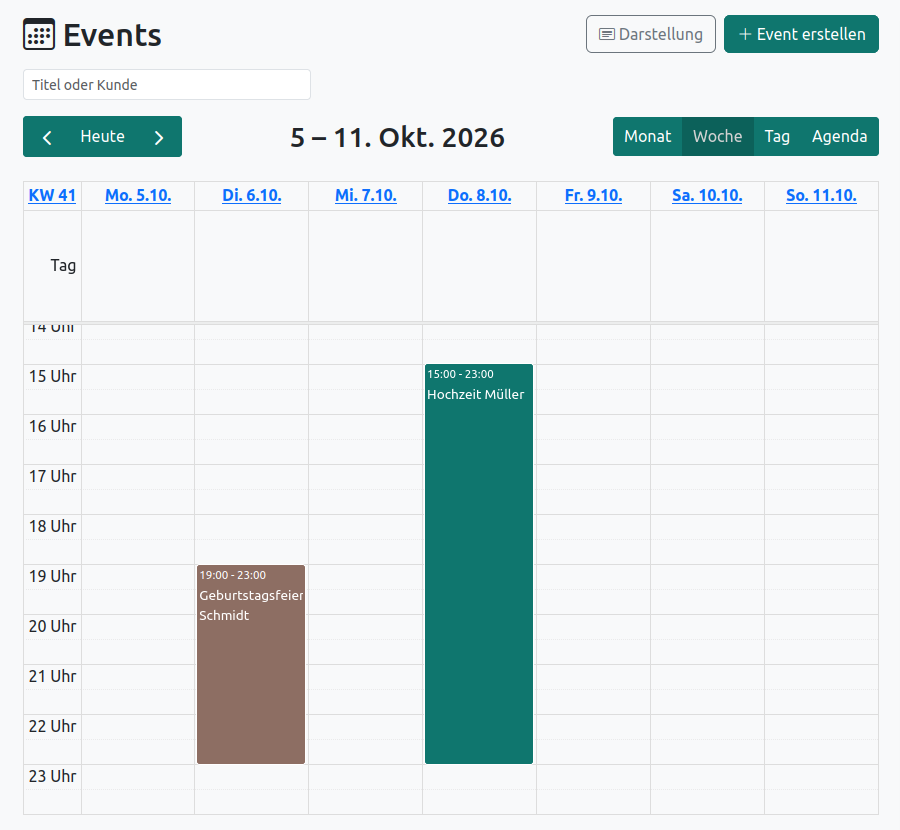The height and width of the screenshot is (830, 900).
Task: Open day link So. 11.10.
Action: tap(821, 196)
